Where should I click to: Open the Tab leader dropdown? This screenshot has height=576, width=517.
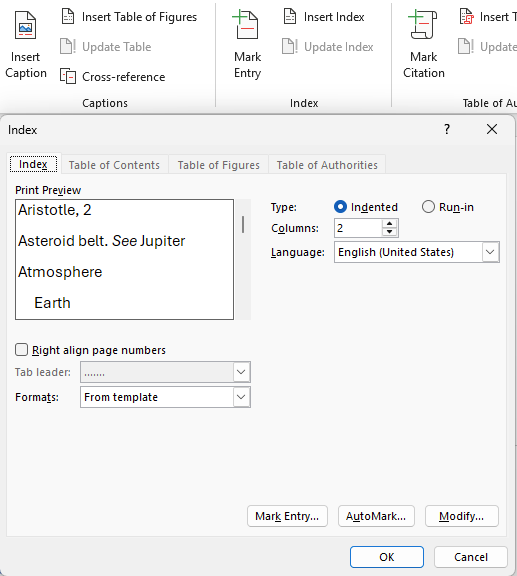click(x=241, y=372)
